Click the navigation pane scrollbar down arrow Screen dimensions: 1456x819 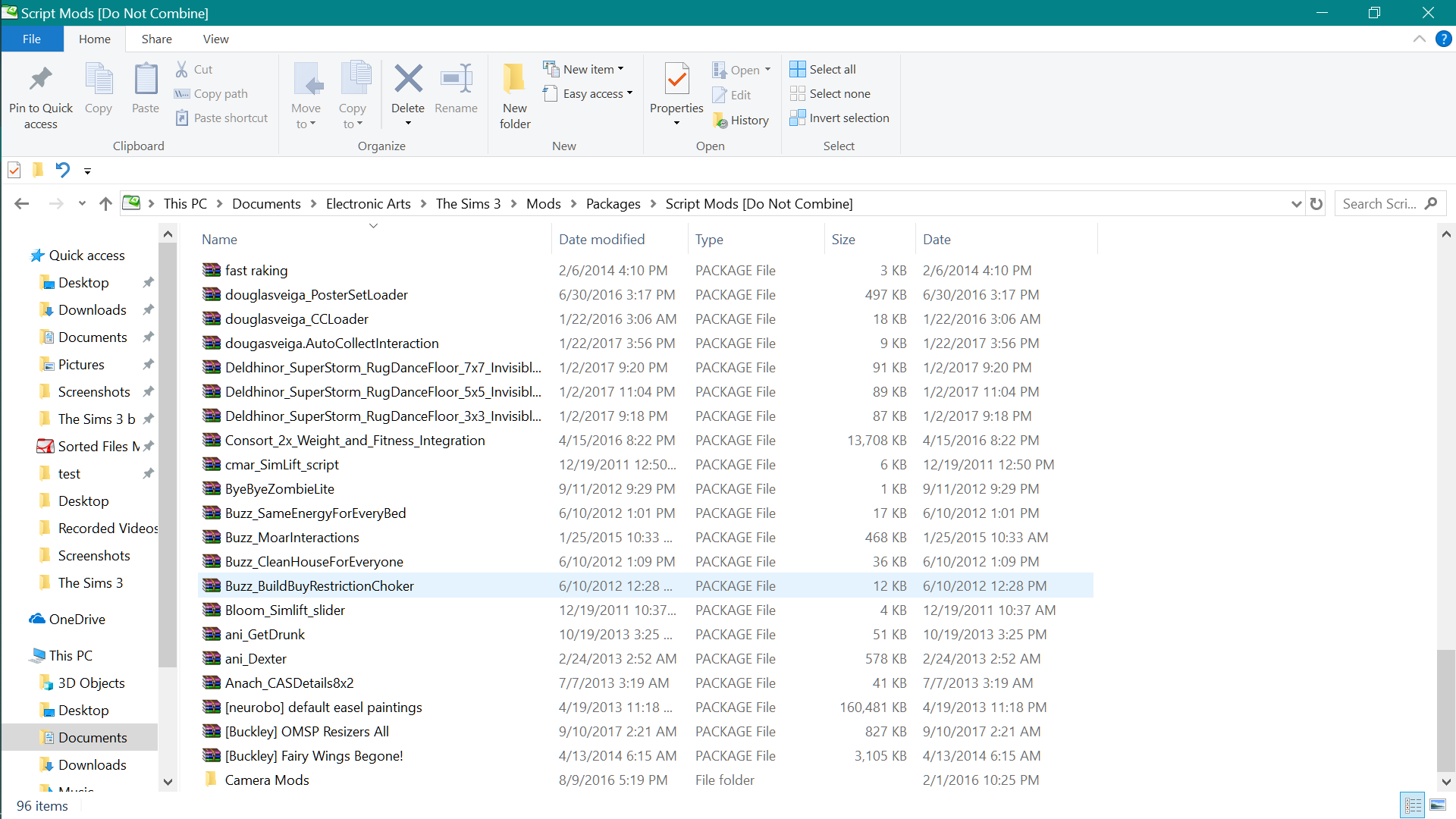tap(168, 782)
